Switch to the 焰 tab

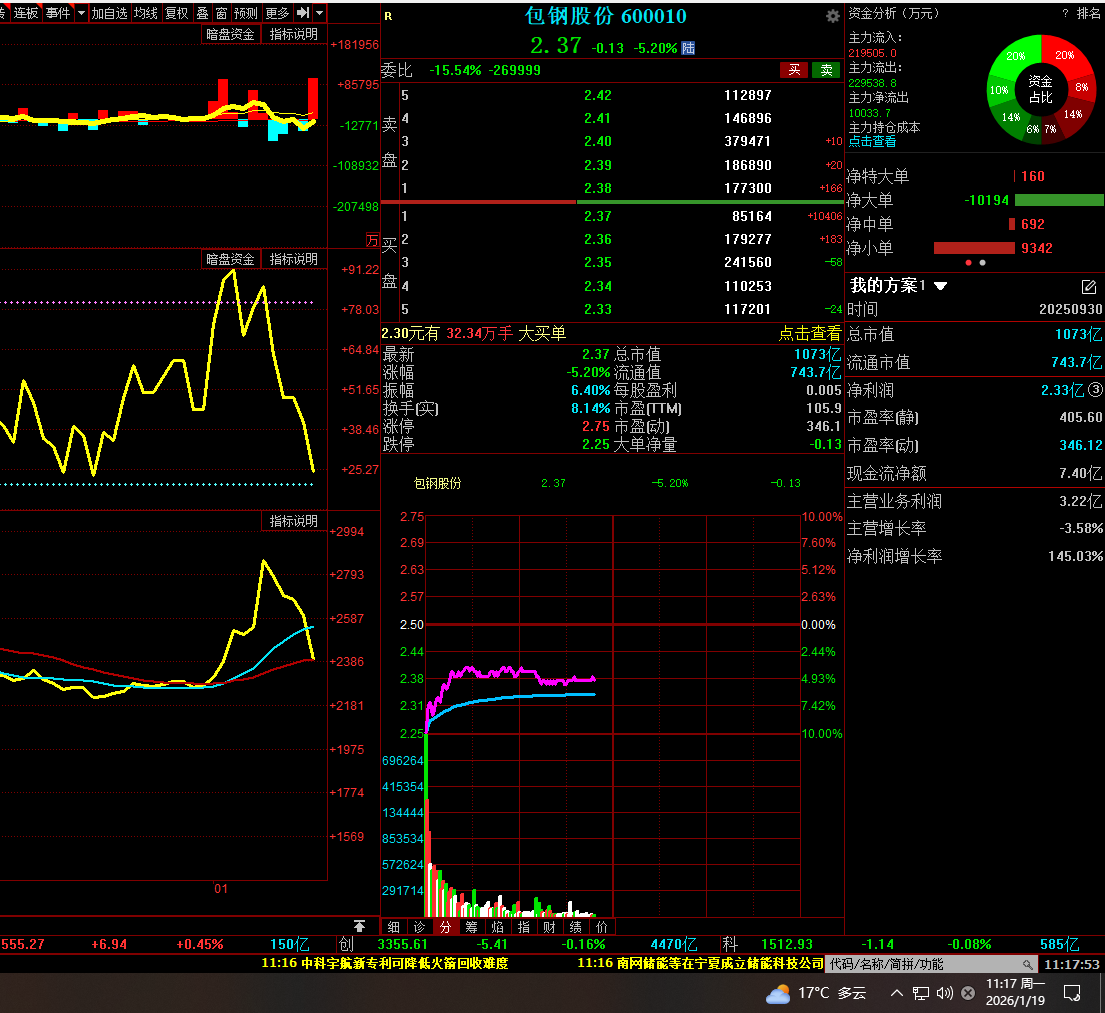(498, 927)
